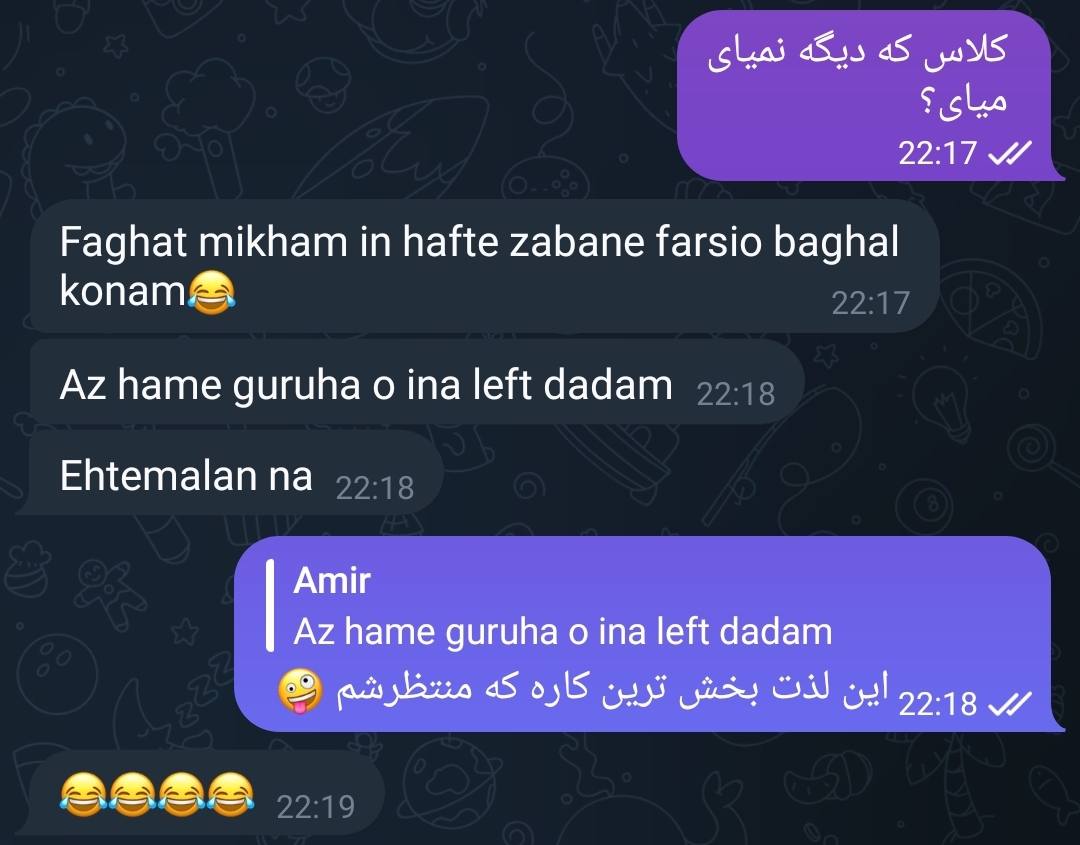Click the 22:18 timestamp next to 'Ehtemalan na'
Image resolution: width=1080 pixels, height=845 pixels.
pos(375,488)
